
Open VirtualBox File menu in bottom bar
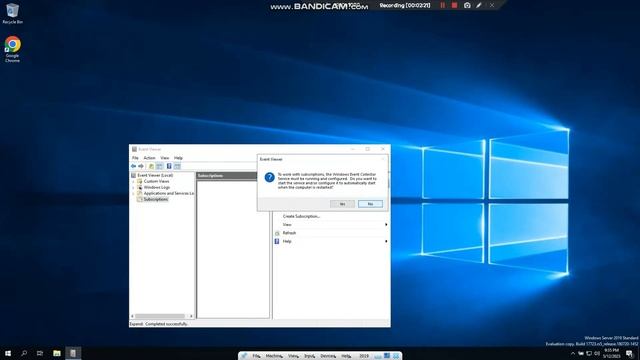point(256,356)
